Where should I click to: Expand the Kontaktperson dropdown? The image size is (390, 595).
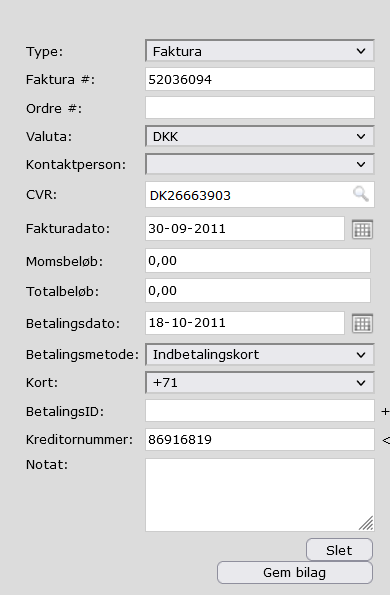(x=260, y=164)
